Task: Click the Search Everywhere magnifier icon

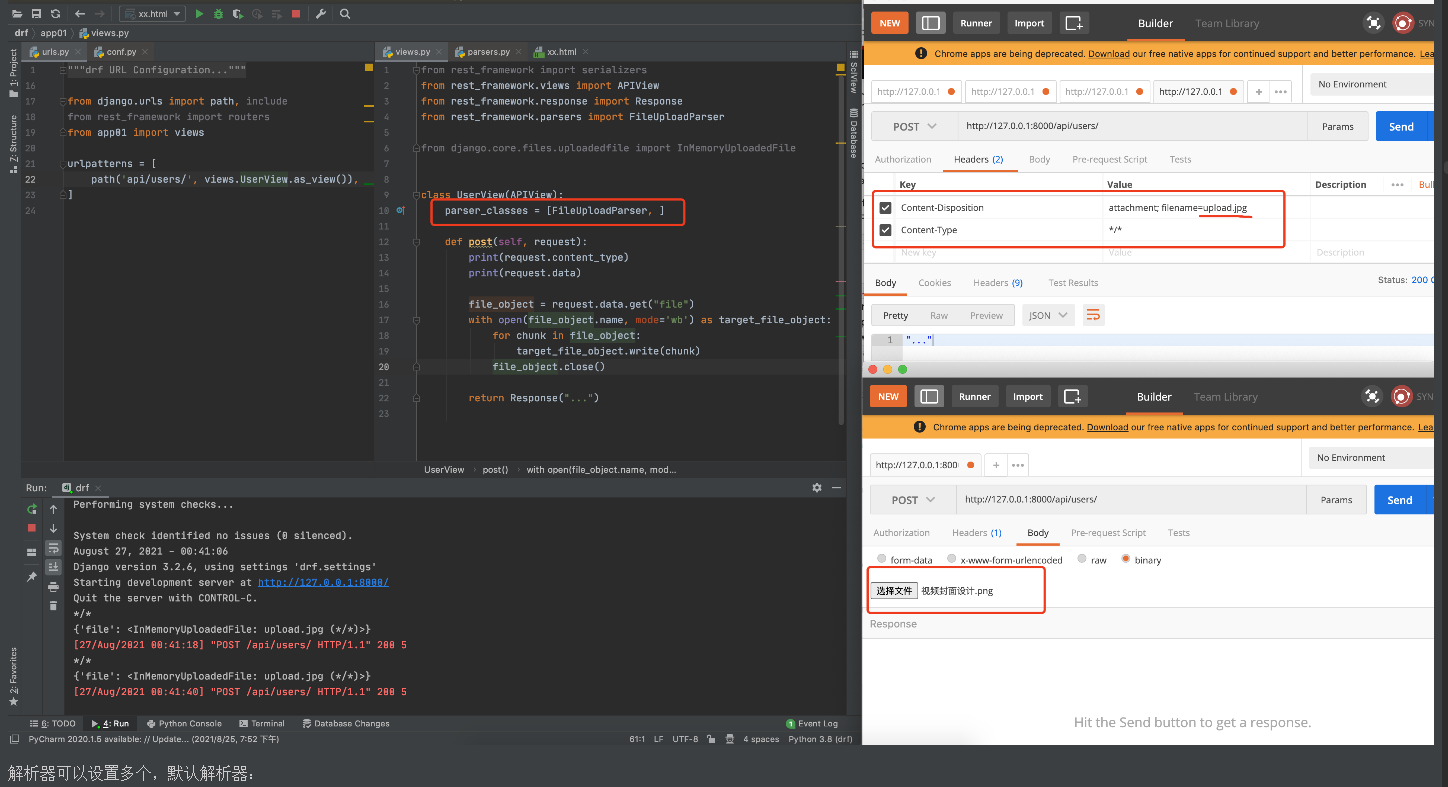Action: click(x=345, y=14)
